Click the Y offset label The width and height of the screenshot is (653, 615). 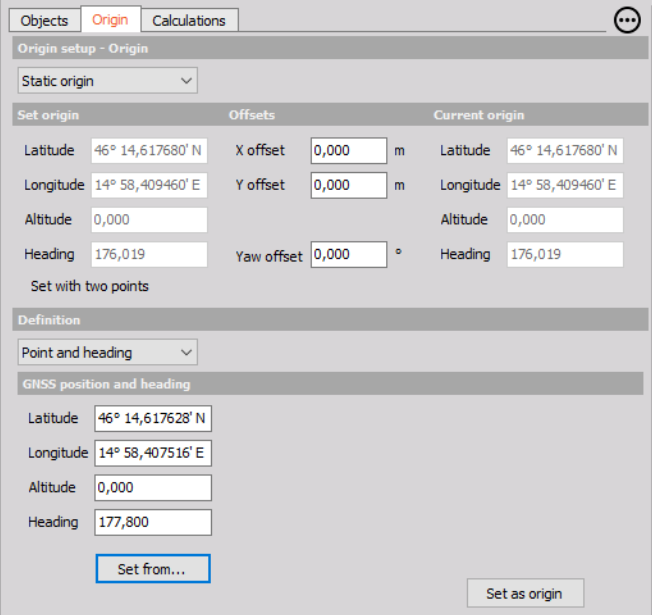(x=260, y=185)
